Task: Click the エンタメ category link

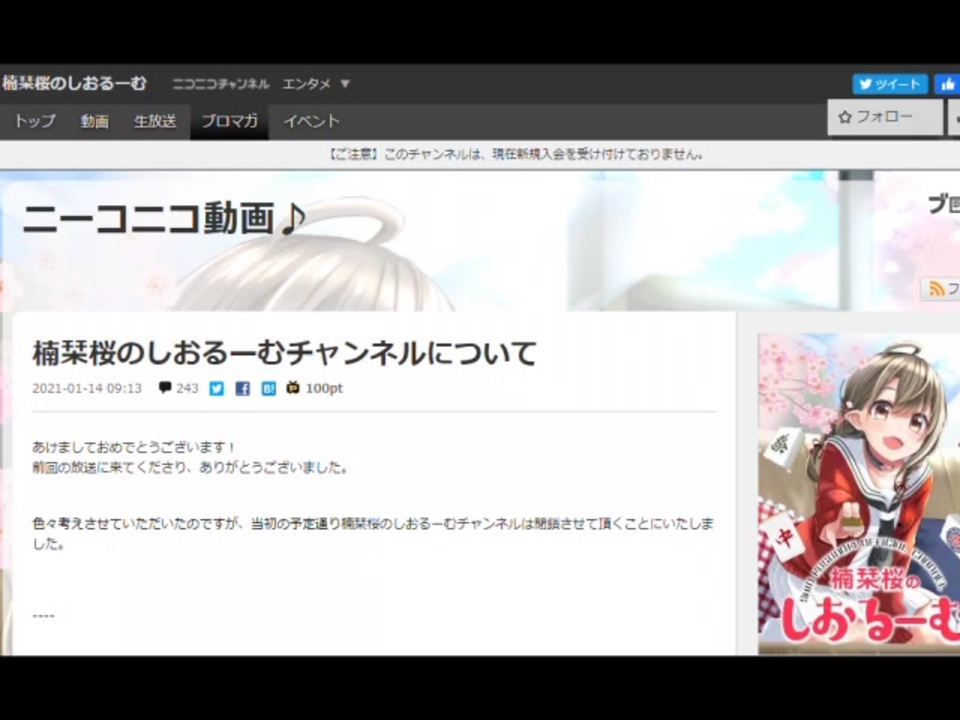Action: [x=306, y=84]
